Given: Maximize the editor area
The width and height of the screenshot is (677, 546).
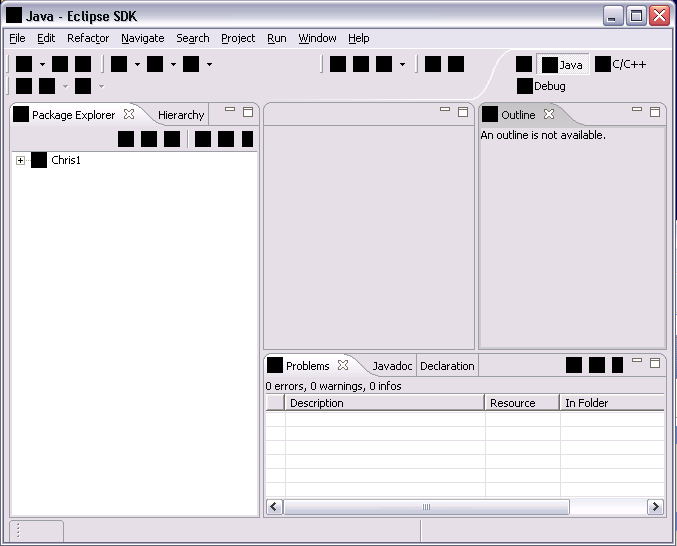Looking at the screenshot, I should [463, 112].
